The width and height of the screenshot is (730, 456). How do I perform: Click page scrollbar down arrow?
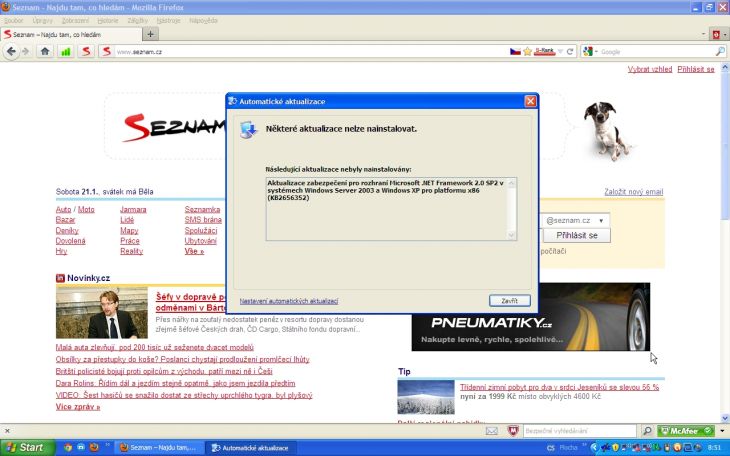tap(725, 418)
